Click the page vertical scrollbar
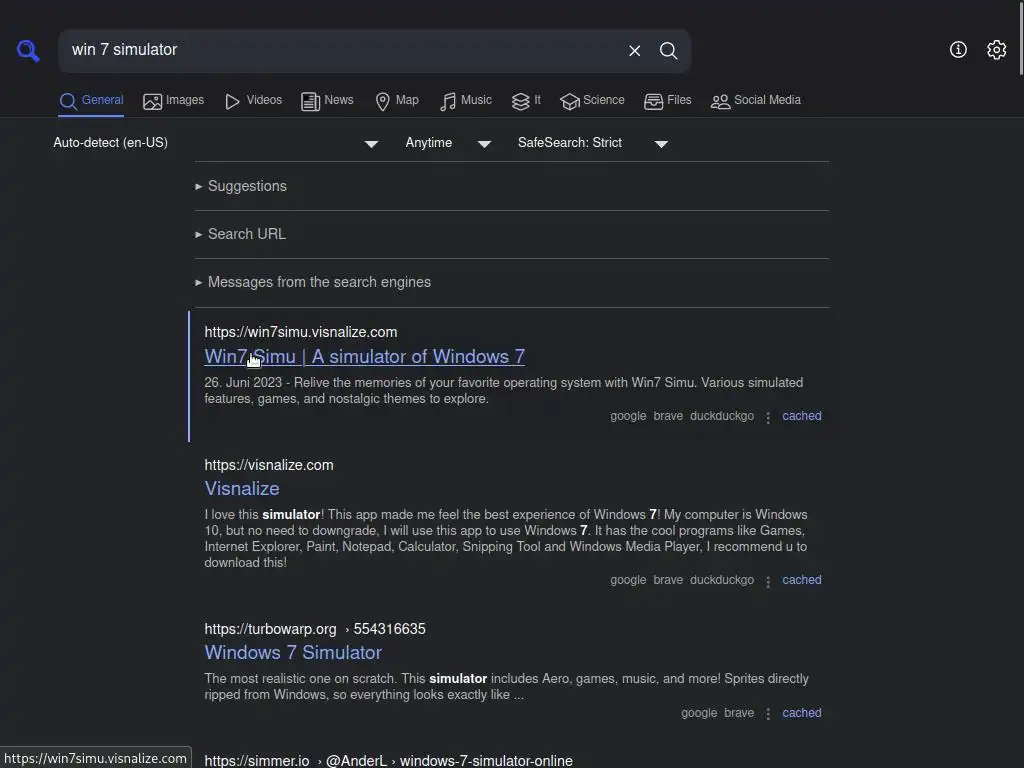 point(1021,38)
